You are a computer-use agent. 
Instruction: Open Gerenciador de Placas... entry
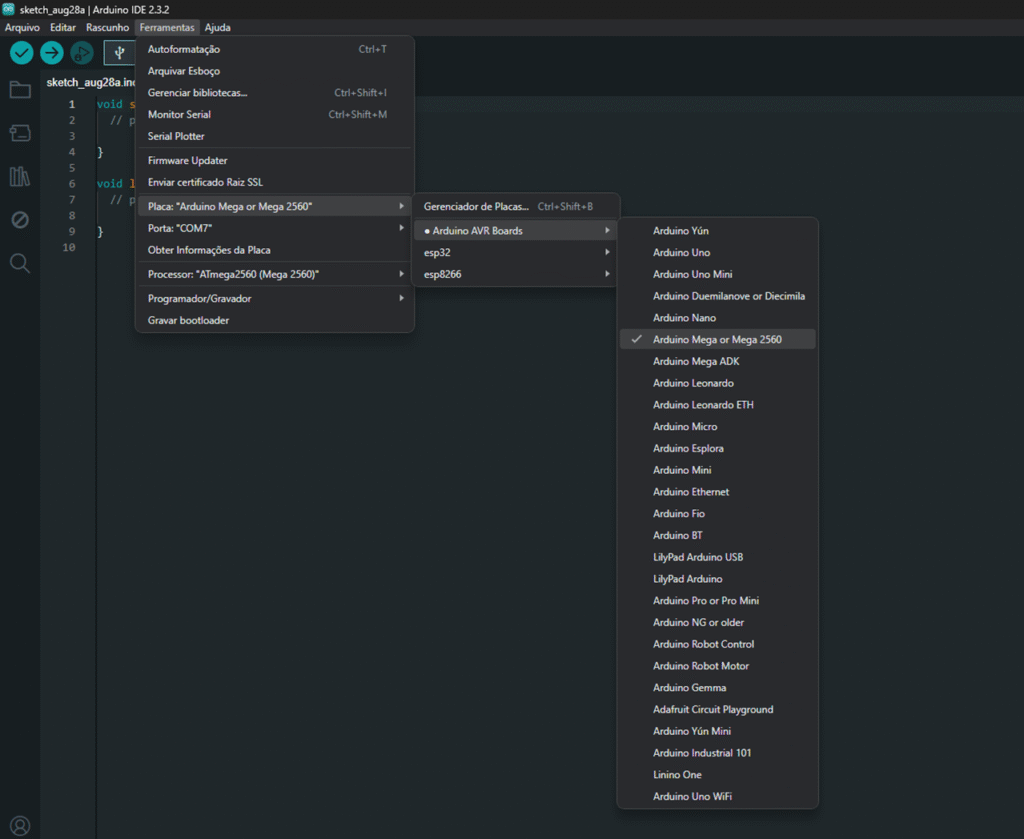516,206
